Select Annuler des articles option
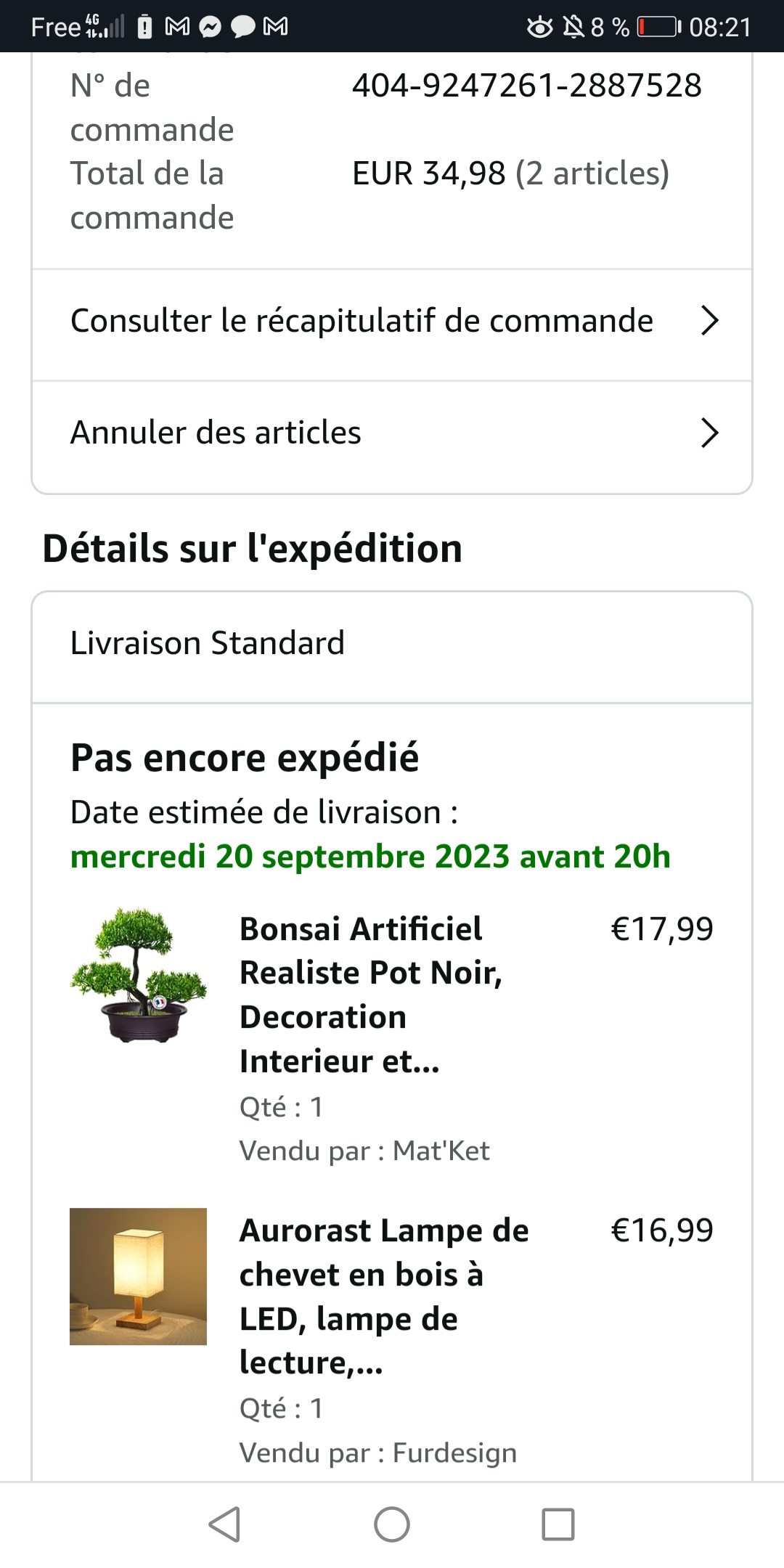 pyautogui.click(x=216, y=433)
